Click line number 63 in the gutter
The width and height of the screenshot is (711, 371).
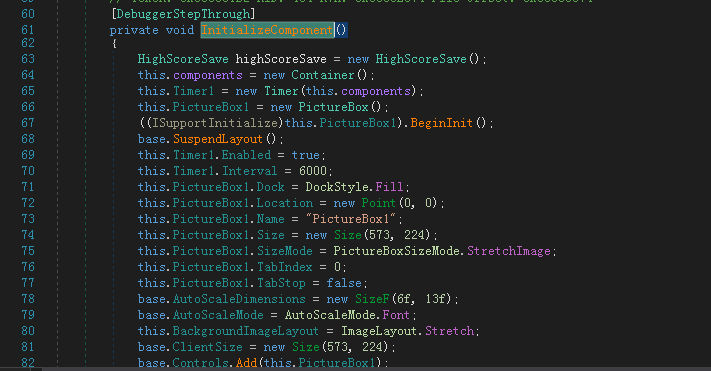coord(28,59)
